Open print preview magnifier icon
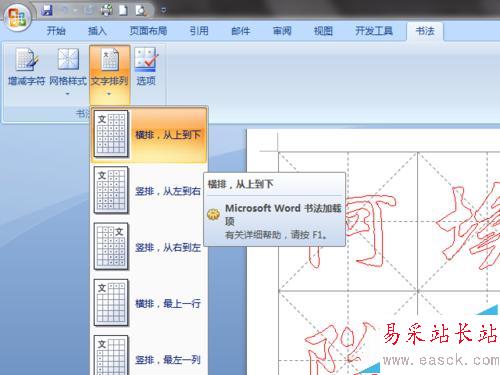 click(141, 10)
